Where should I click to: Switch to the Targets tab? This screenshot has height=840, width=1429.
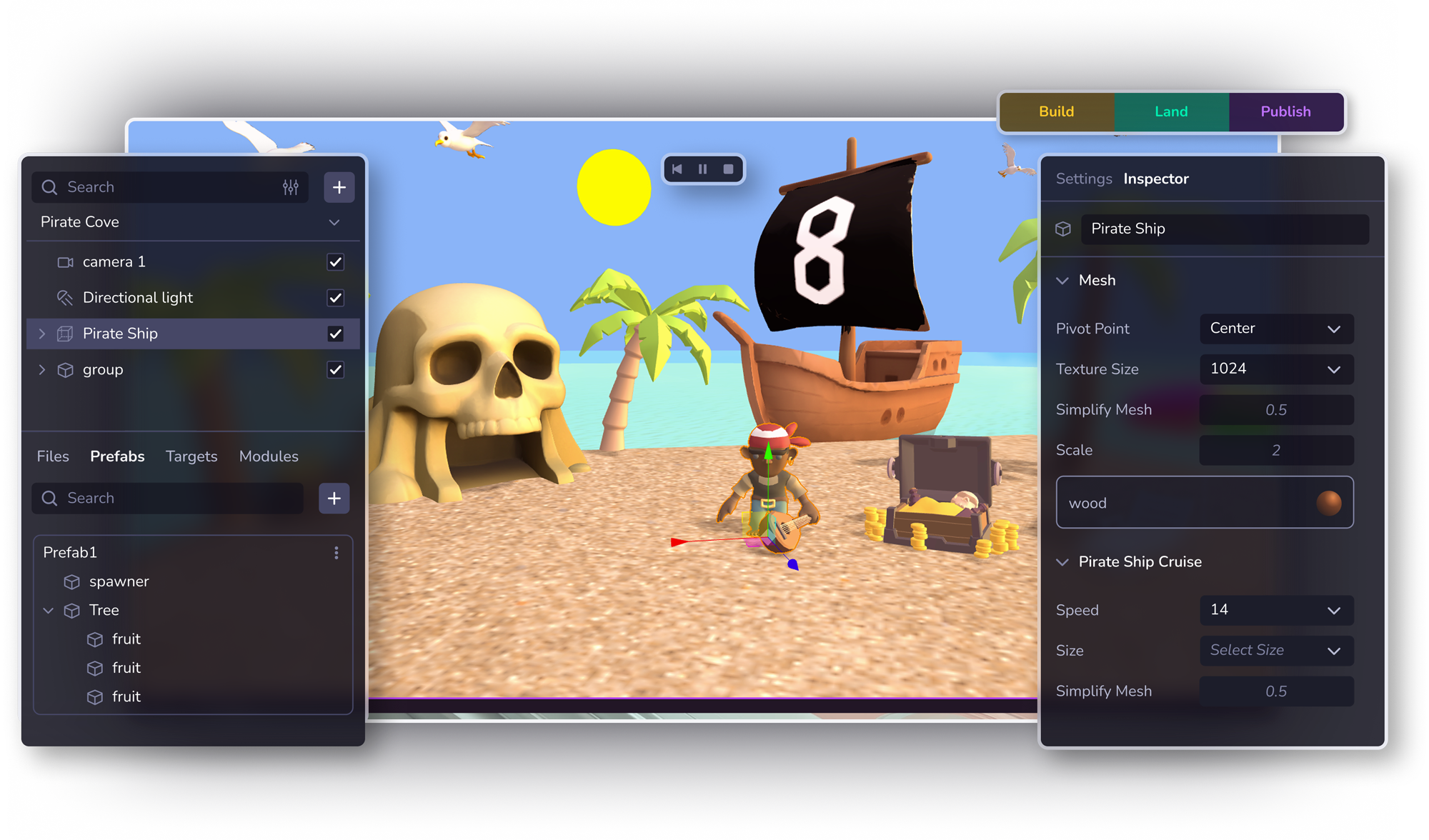191,456
